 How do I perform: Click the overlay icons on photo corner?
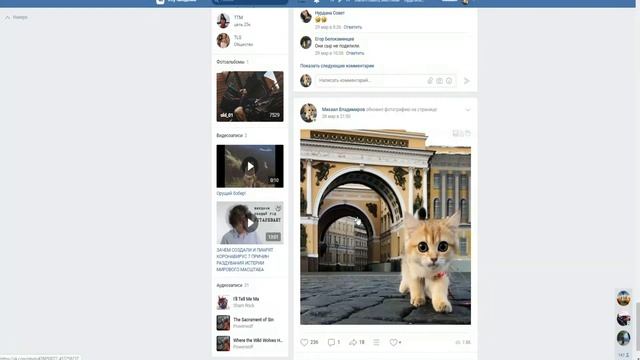pos(461,133)
